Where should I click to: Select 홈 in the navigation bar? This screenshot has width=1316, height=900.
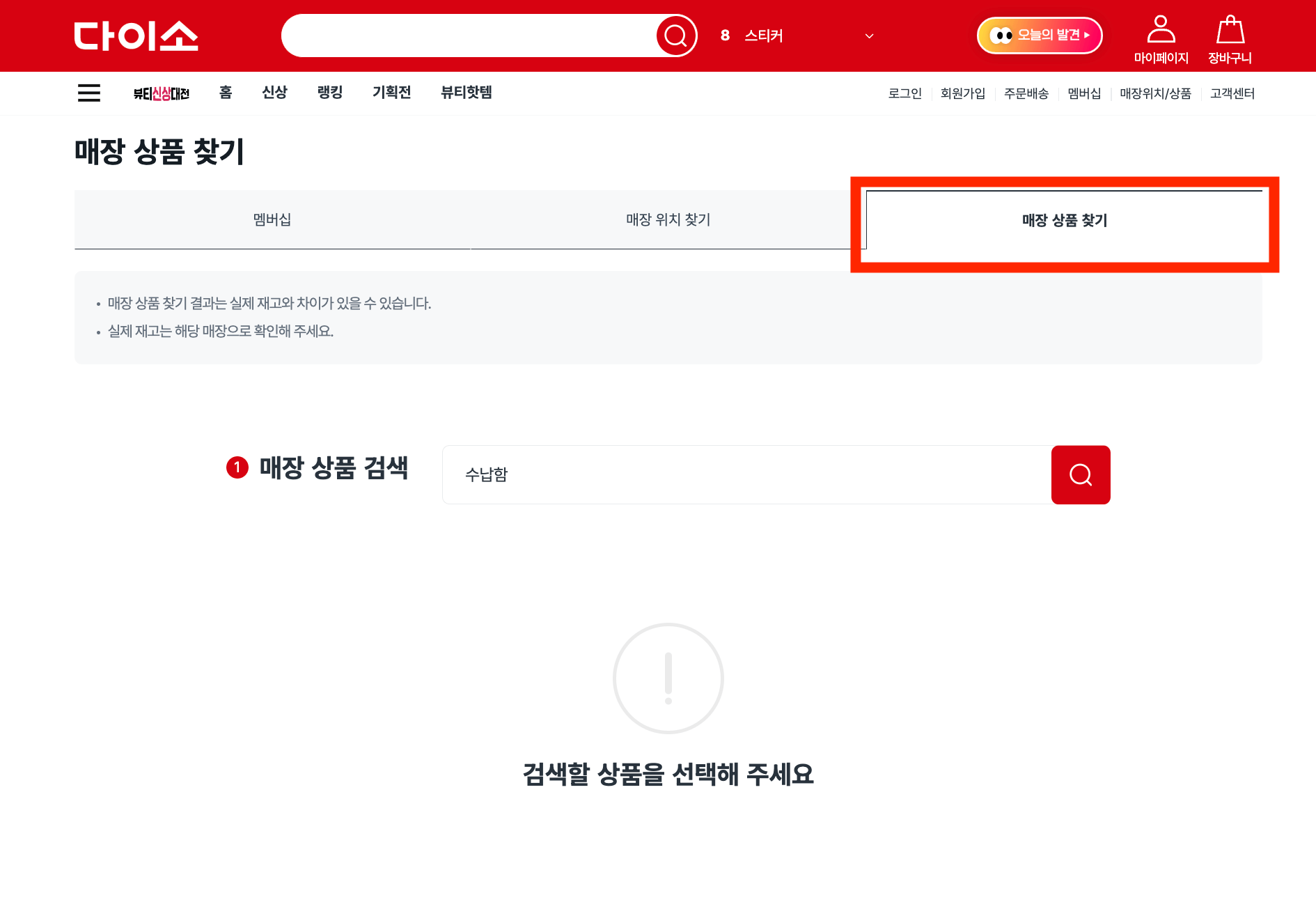(225, 93)
